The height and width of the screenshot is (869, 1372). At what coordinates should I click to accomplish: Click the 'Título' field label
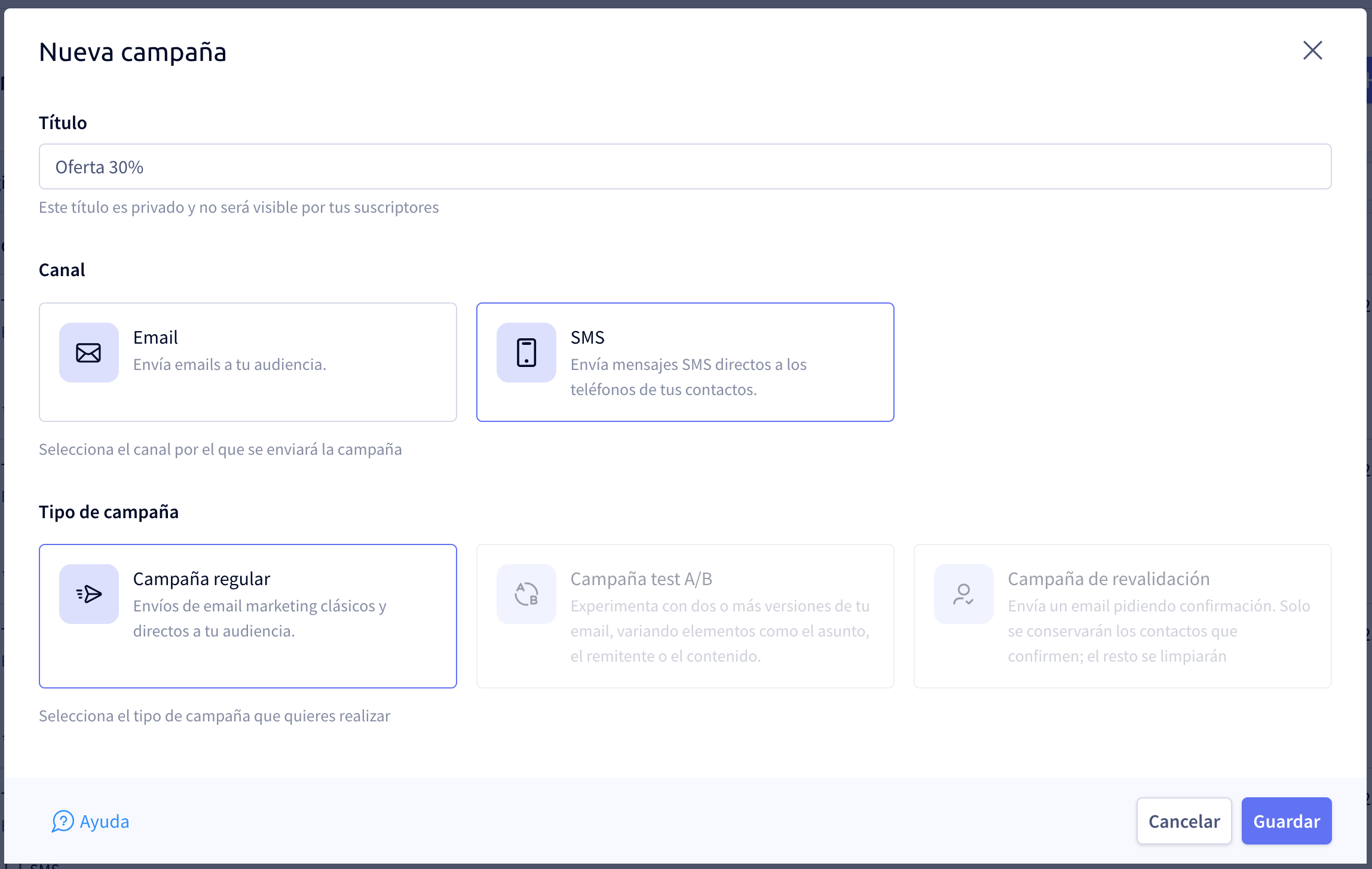63,123
